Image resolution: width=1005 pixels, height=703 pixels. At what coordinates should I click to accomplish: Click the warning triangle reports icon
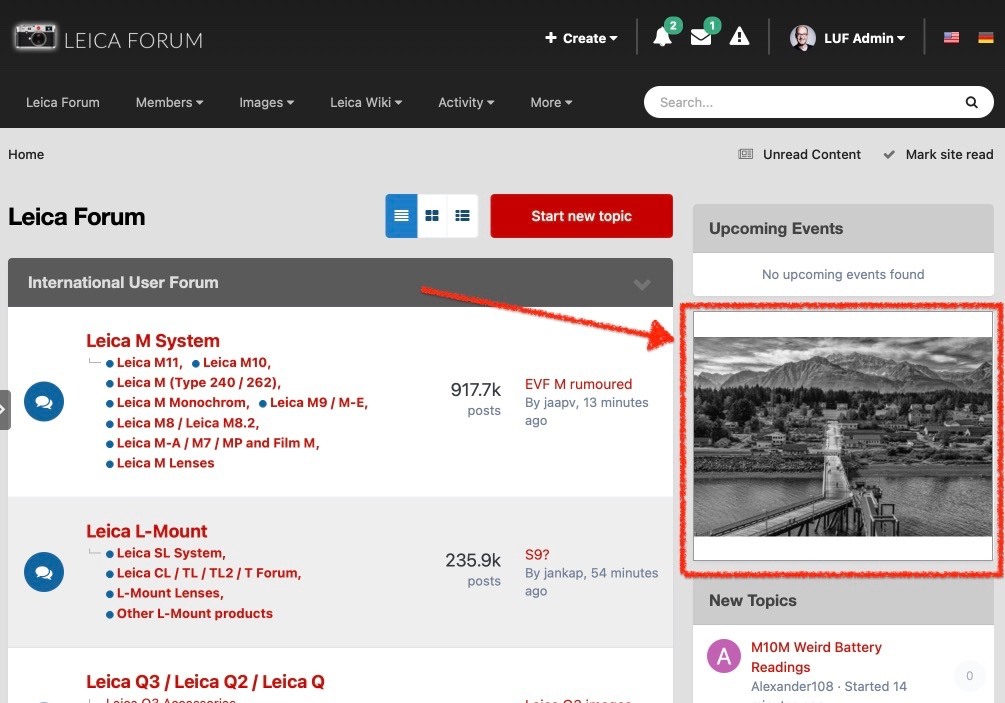pos(739,38)
